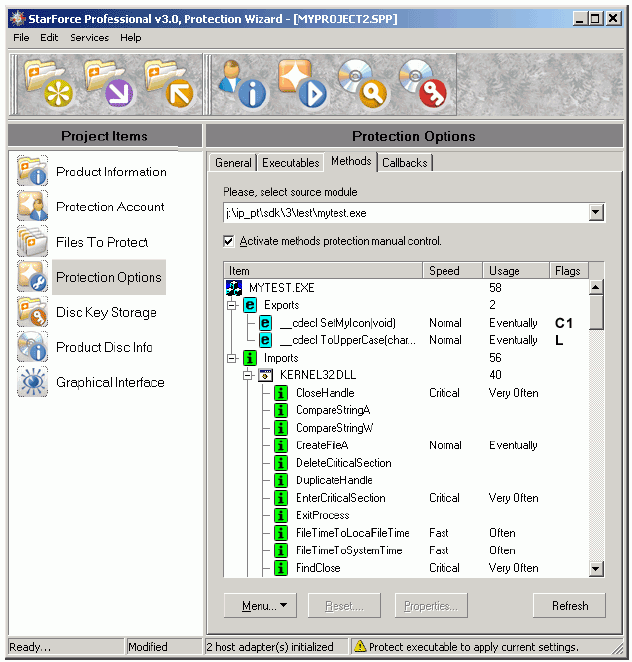
Task: Click the disc key toolbar icon
Action: (423, 84)
